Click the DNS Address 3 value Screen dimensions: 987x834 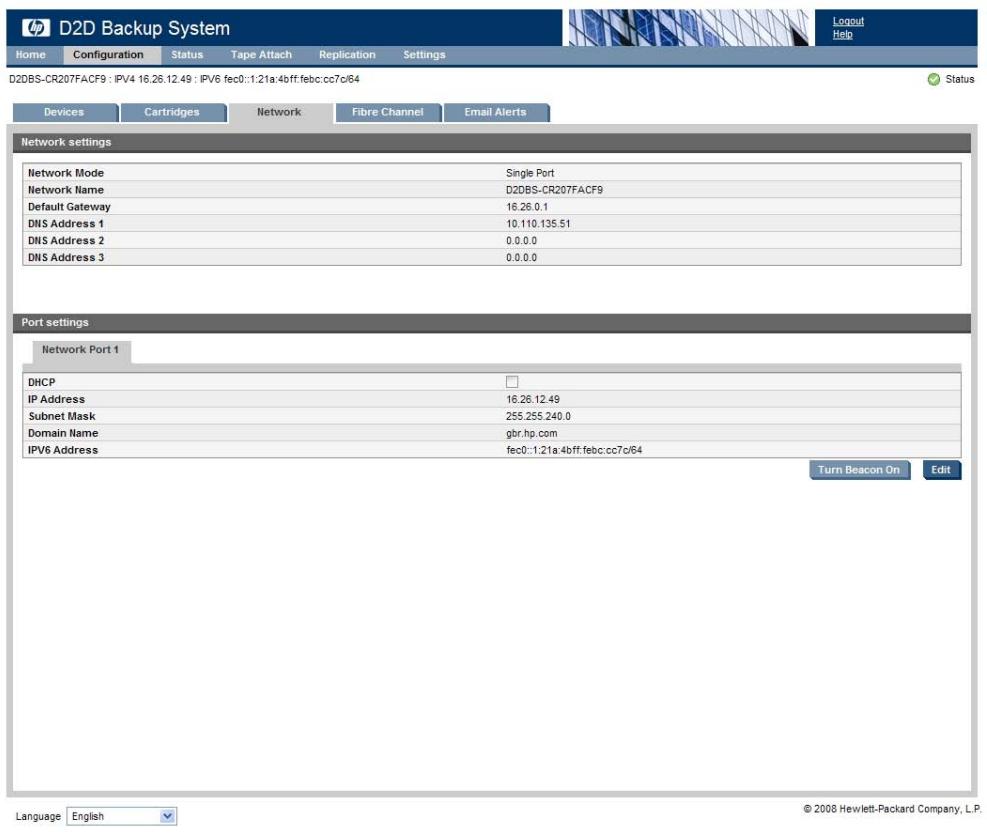click(521, 258)
